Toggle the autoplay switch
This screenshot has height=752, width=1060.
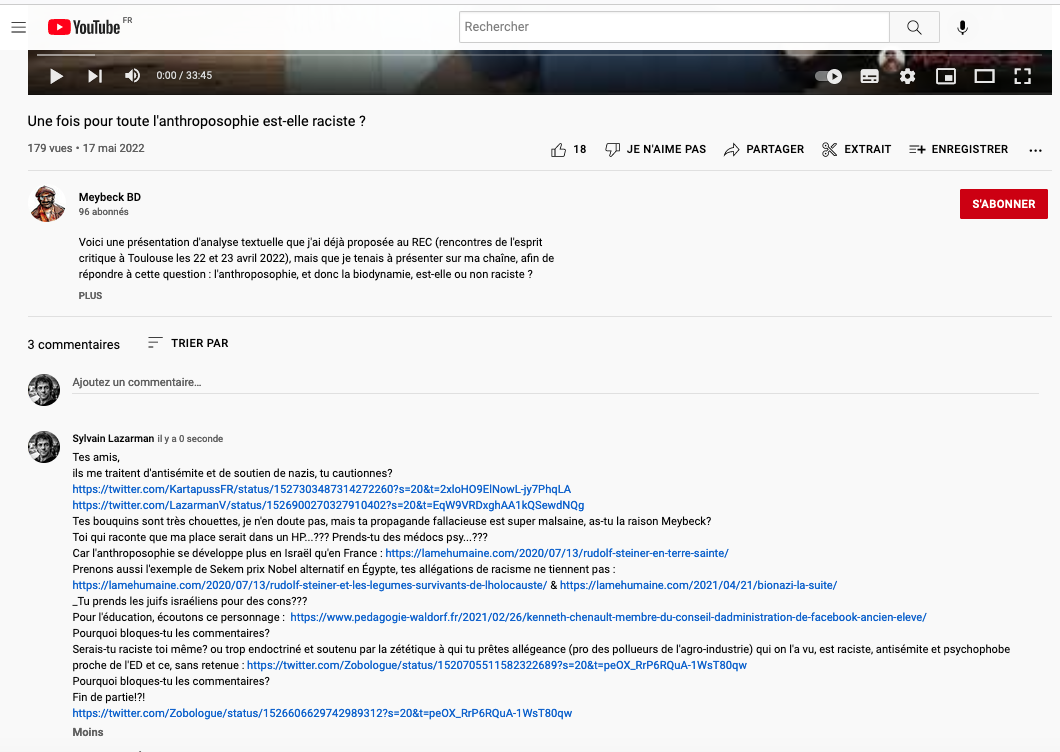(828, 76)
